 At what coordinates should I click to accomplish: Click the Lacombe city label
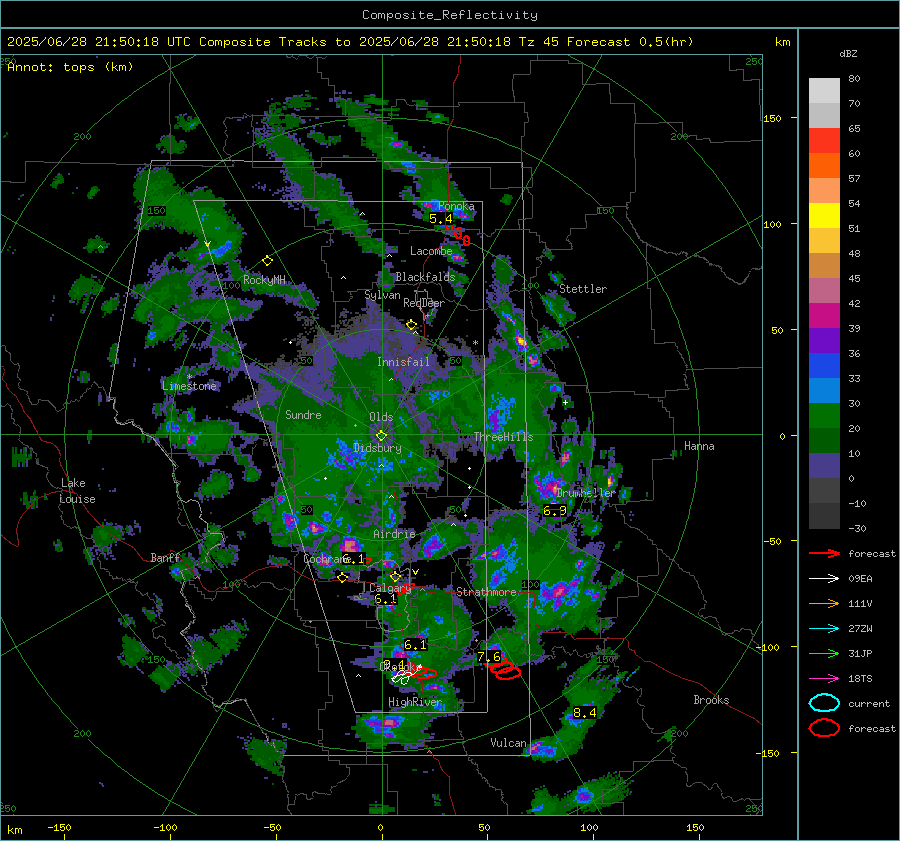point(431,251)
